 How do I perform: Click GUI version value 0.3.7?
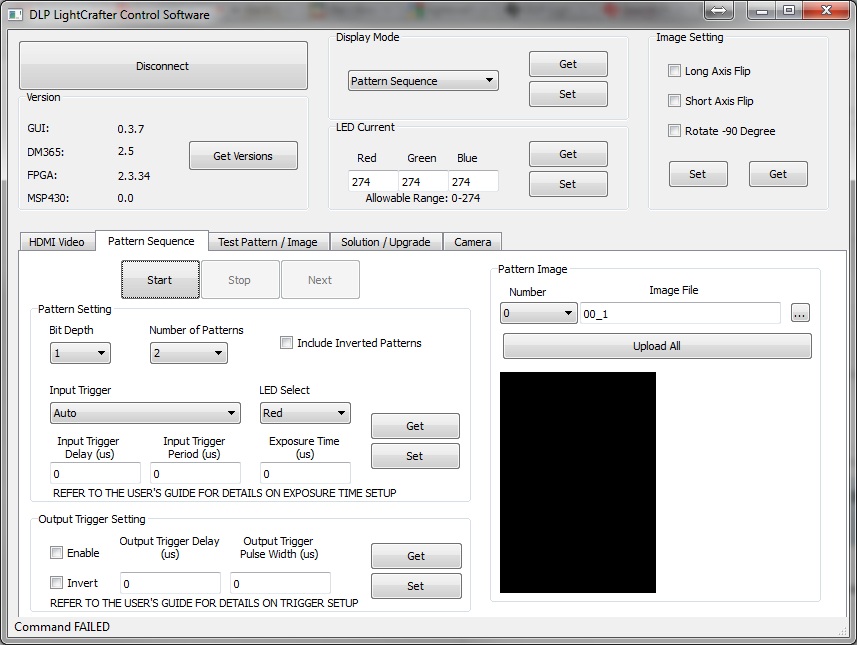[131, 129]
